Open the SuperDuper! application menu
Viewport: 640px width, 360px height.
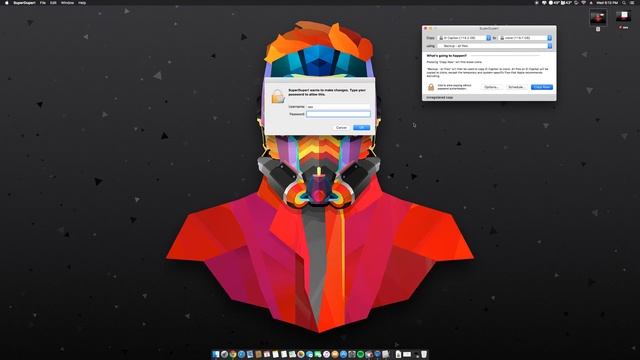(24, 3)
